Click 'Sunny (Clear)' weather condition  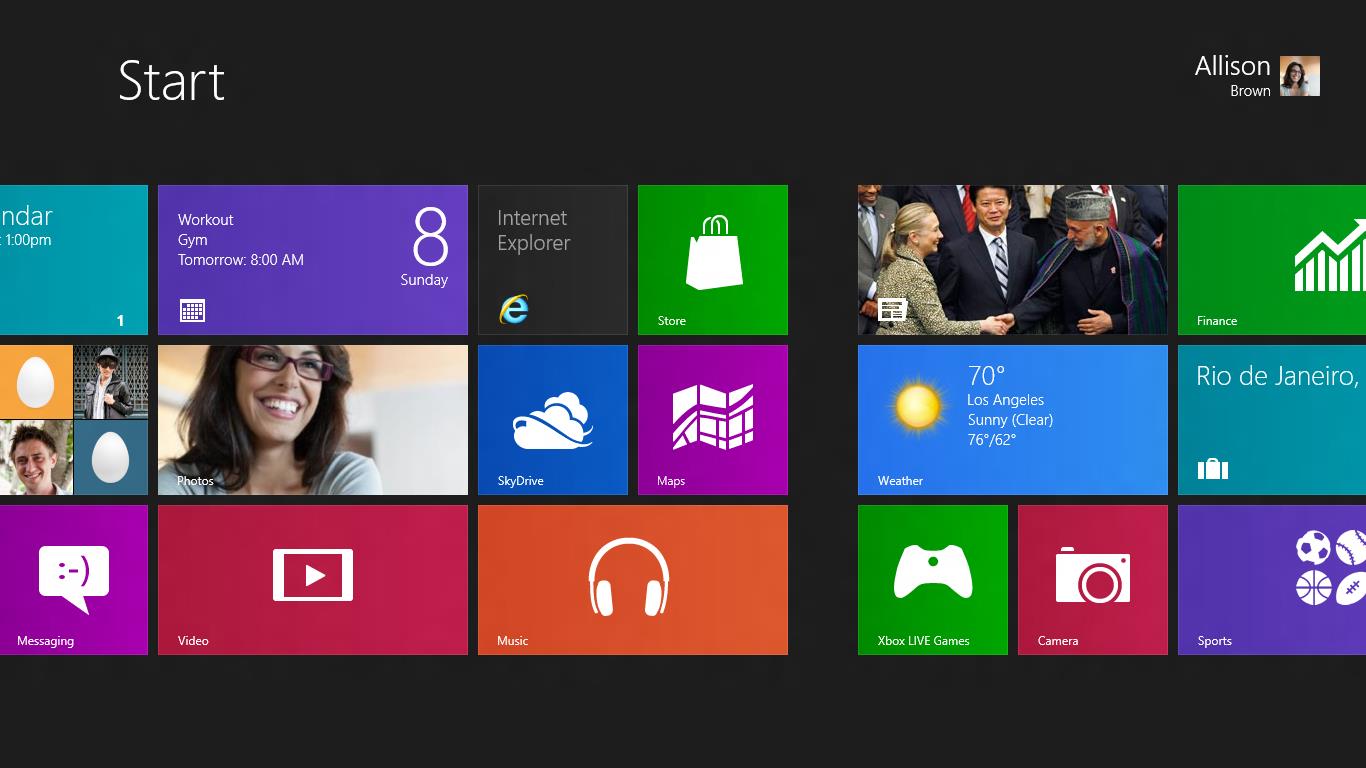pyautogui.click(x=1010, y=420)
